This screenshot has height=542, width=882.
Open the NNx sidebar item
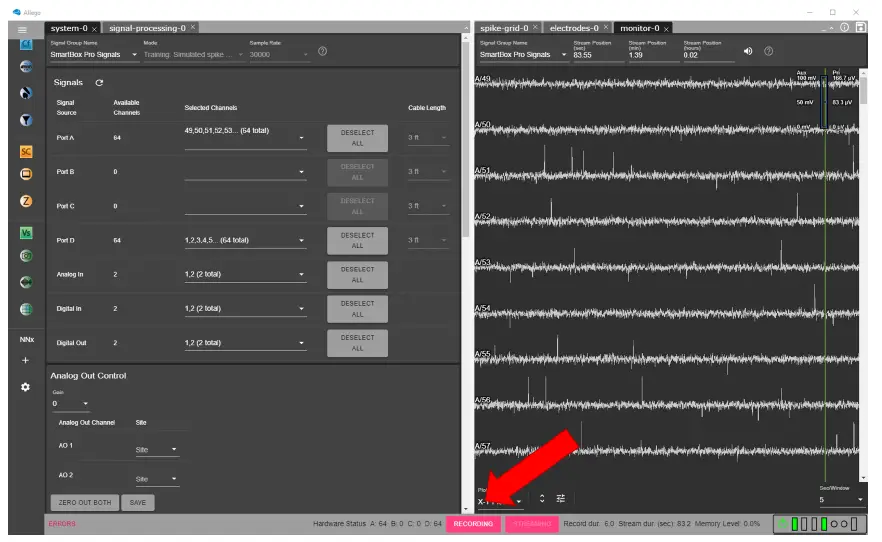[26, 339]
